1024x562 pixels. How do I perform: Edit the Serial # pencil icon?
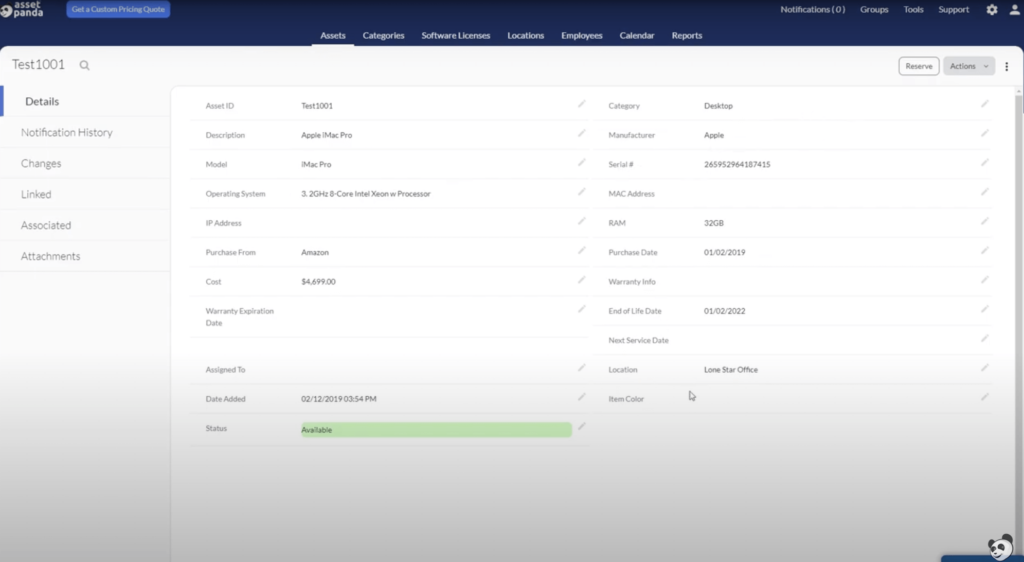coord(984,163)
